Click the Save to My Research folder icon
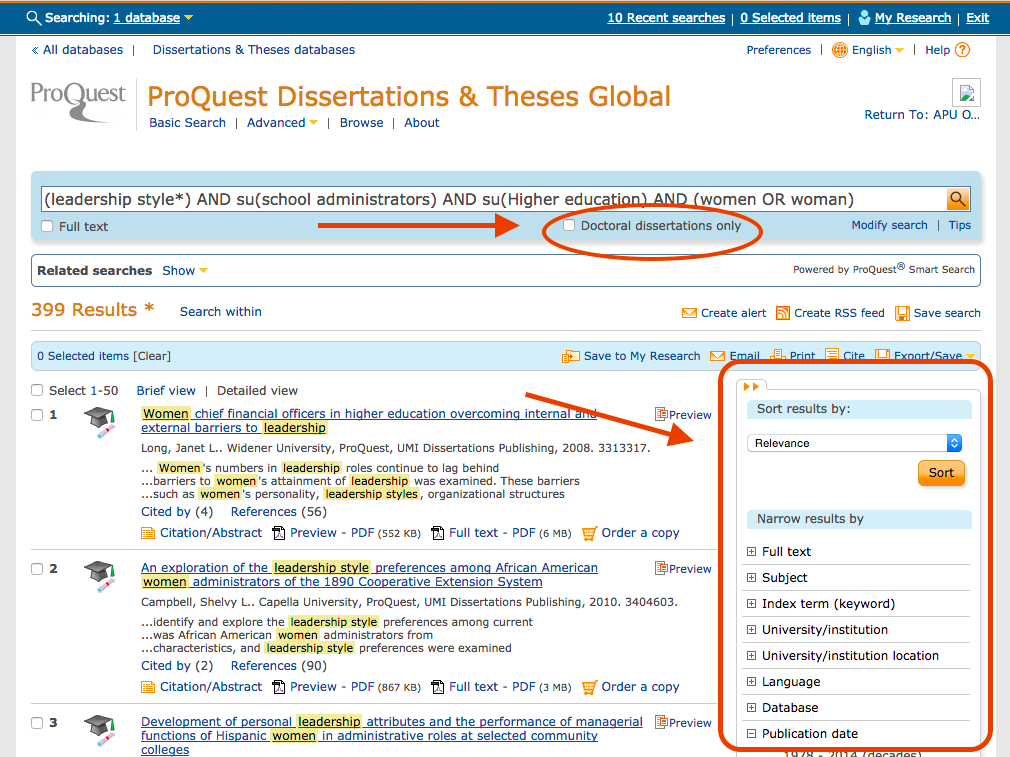 pyautogui.click(x=570, y=356)
